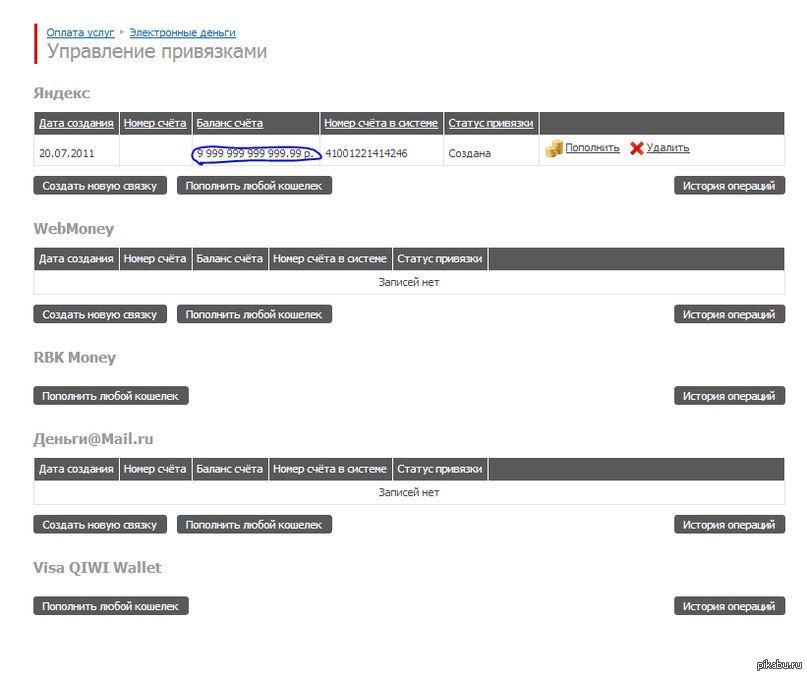Click the account number 41001221414246 cell
Image resolution: width=807 pixels, height=676 pixels.
click(x=366, y=153)
